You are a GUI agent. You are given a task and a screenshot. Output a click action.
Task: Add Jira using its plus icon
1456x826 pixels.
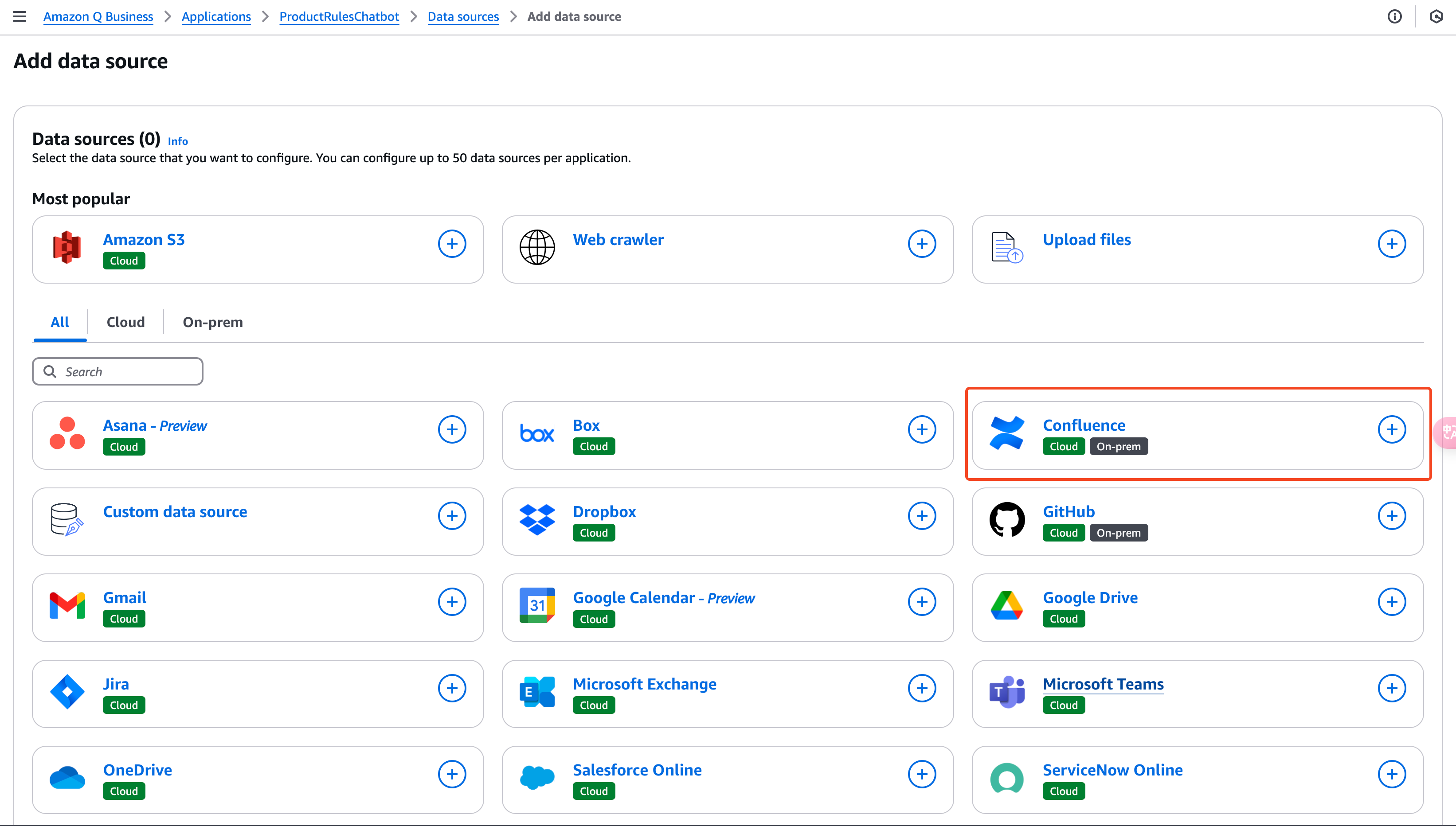coord(452,688)
